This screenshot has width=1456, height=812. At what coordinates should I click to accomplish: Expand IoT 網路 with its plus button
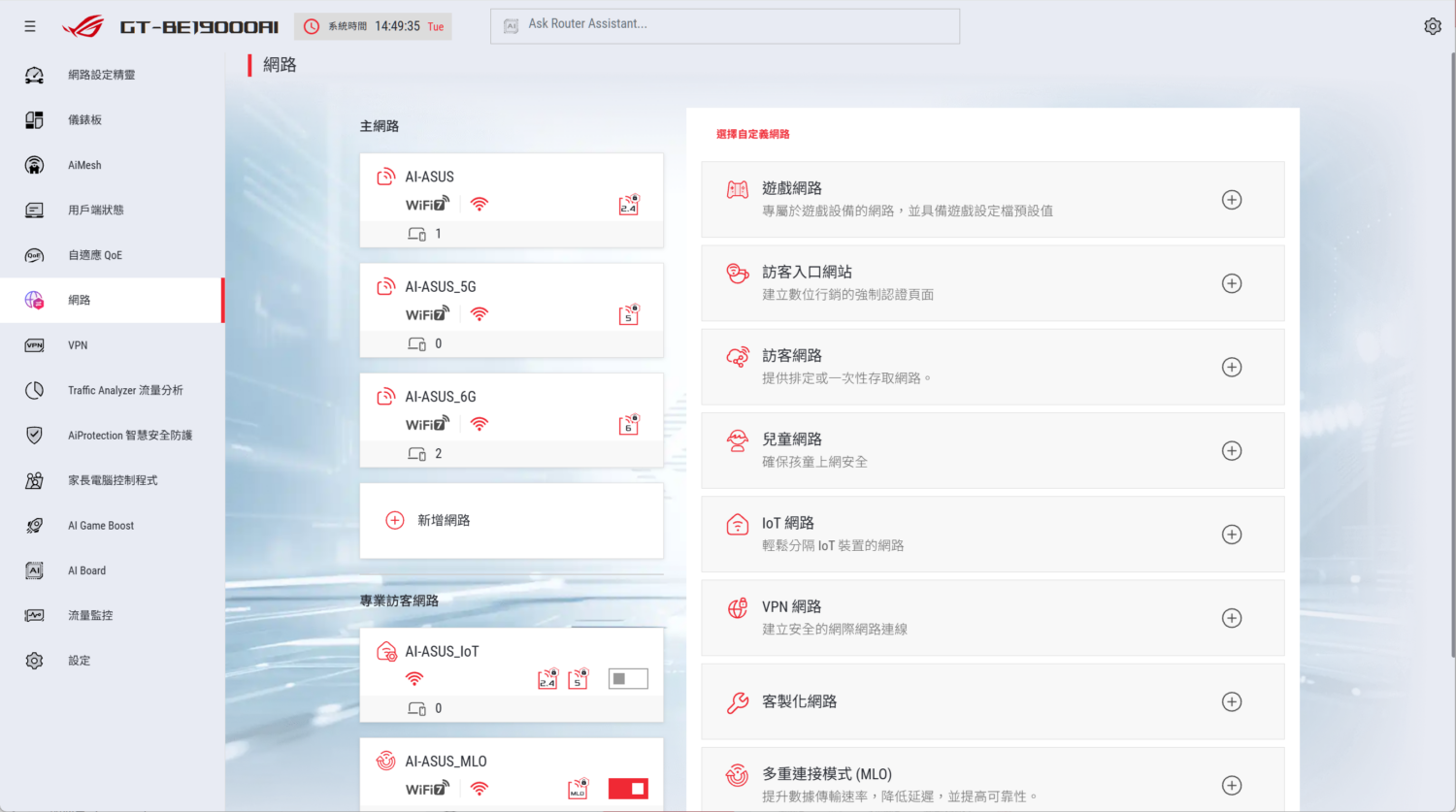pyautogui.click(x=1232, y=535)
